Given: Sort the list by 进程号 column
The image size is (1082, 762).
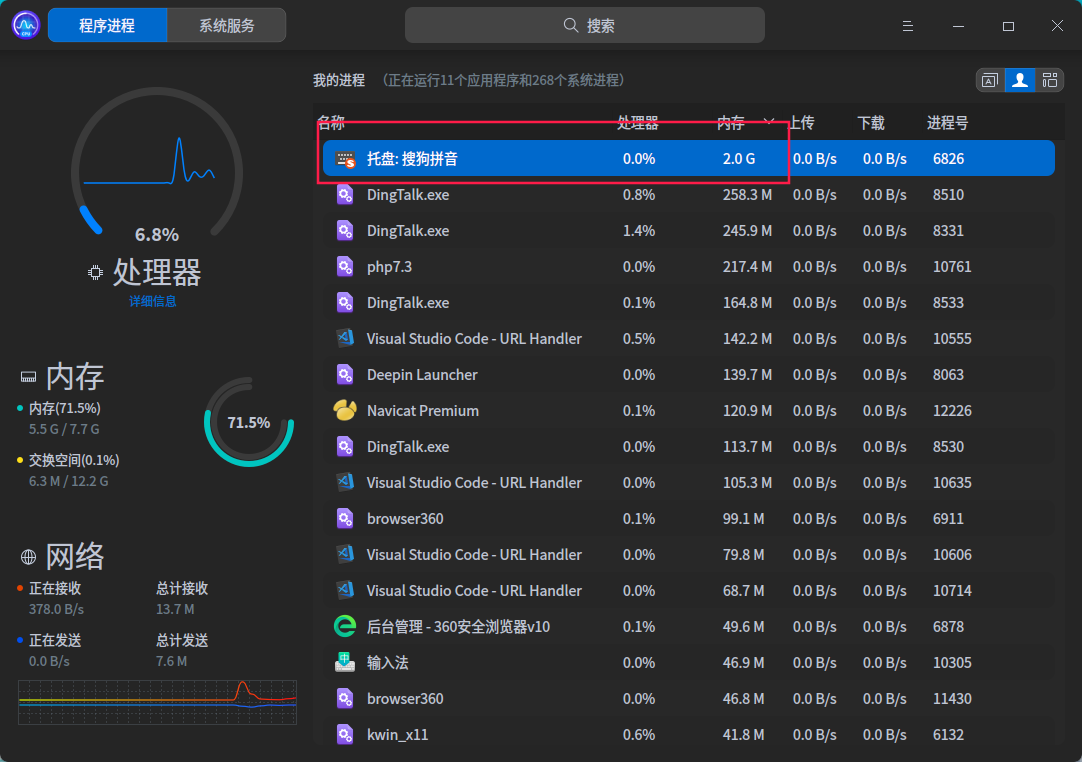Looking at the screenshot, I should click(x=946, y=123).
